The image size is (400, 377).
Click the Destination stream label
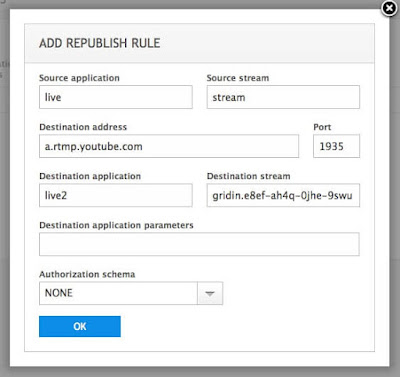pyautogui.click(x=248, y=176)
